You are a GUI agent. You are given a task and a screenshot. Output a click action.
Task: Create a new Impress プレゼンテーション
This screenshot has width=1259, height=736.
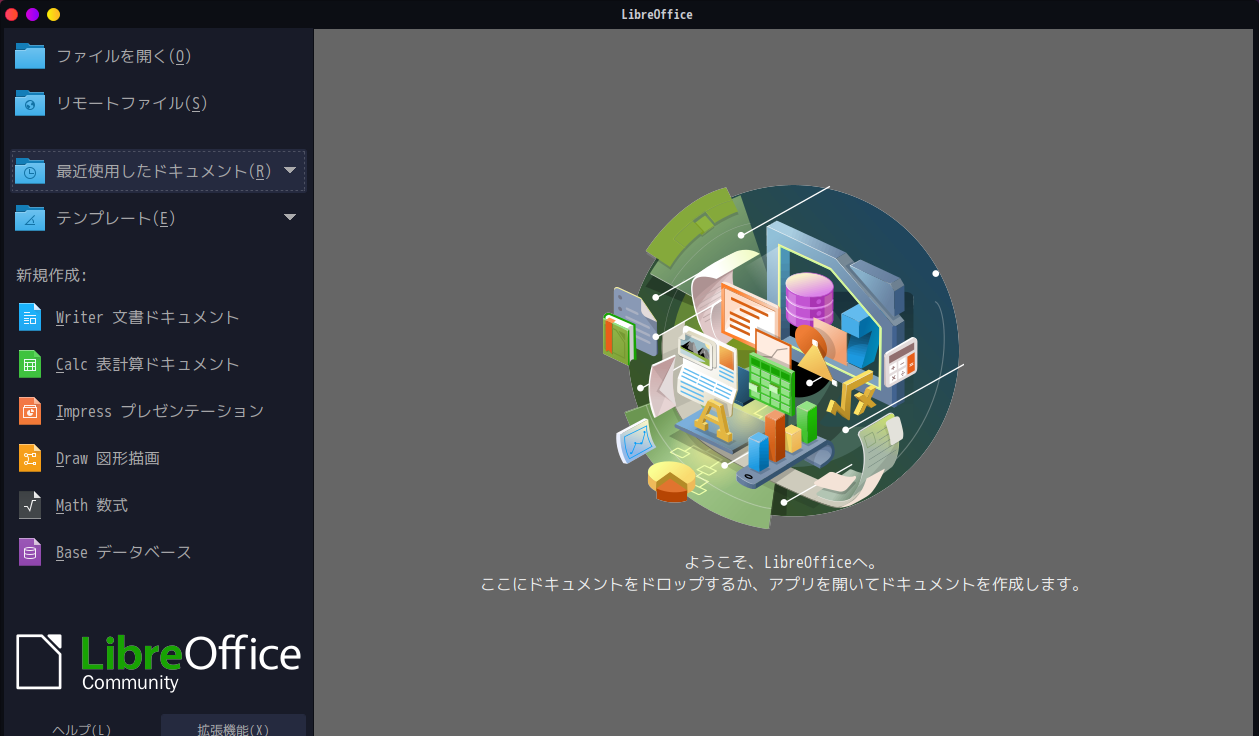coord(158,411)
